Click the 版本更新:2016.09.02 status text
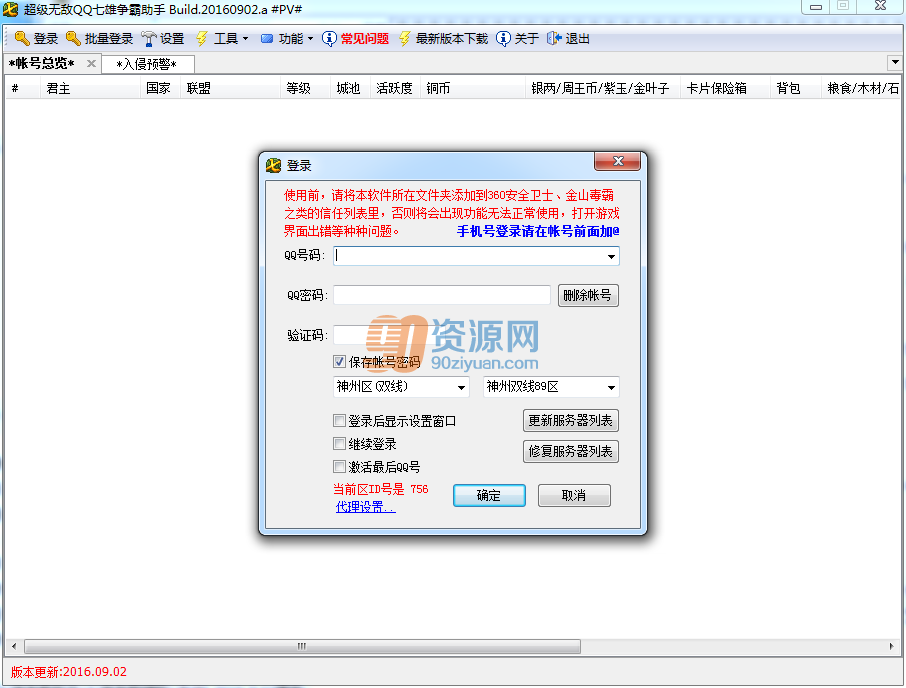This screenshot has height=688, width=906. click(x=69, y=672)
